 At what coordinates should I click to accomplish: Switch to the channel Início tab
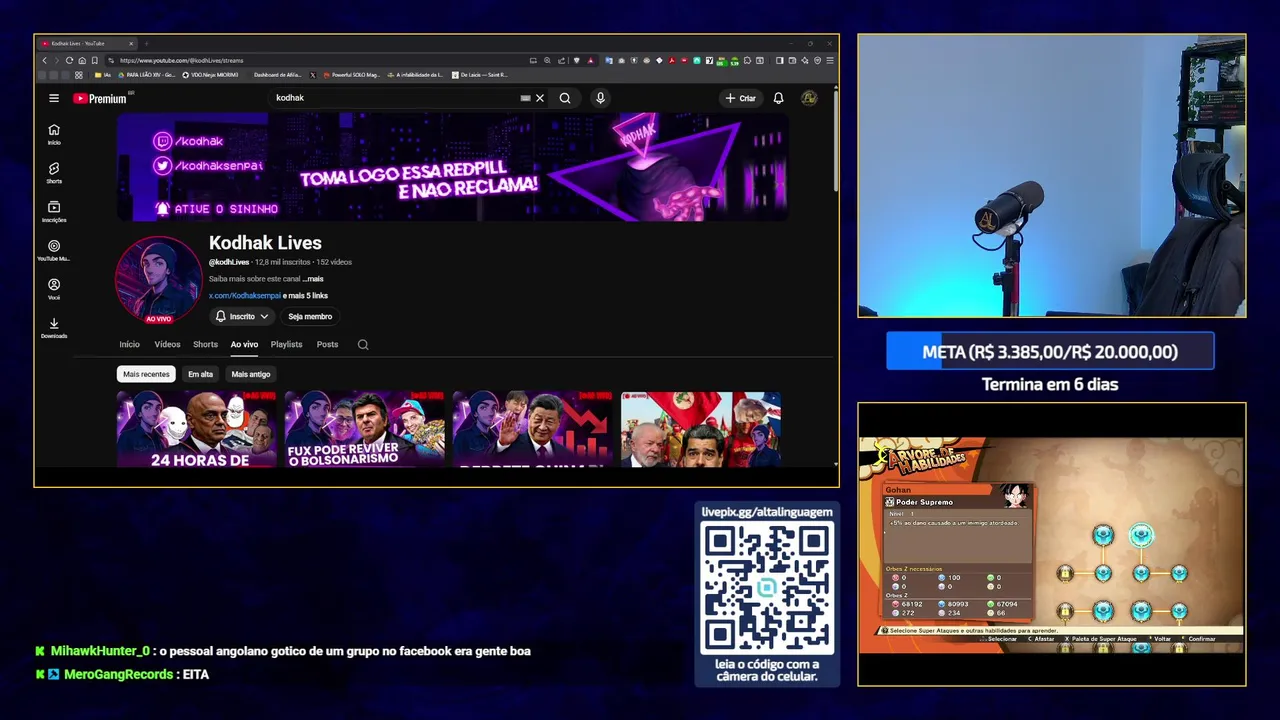(x=130, y=344)
